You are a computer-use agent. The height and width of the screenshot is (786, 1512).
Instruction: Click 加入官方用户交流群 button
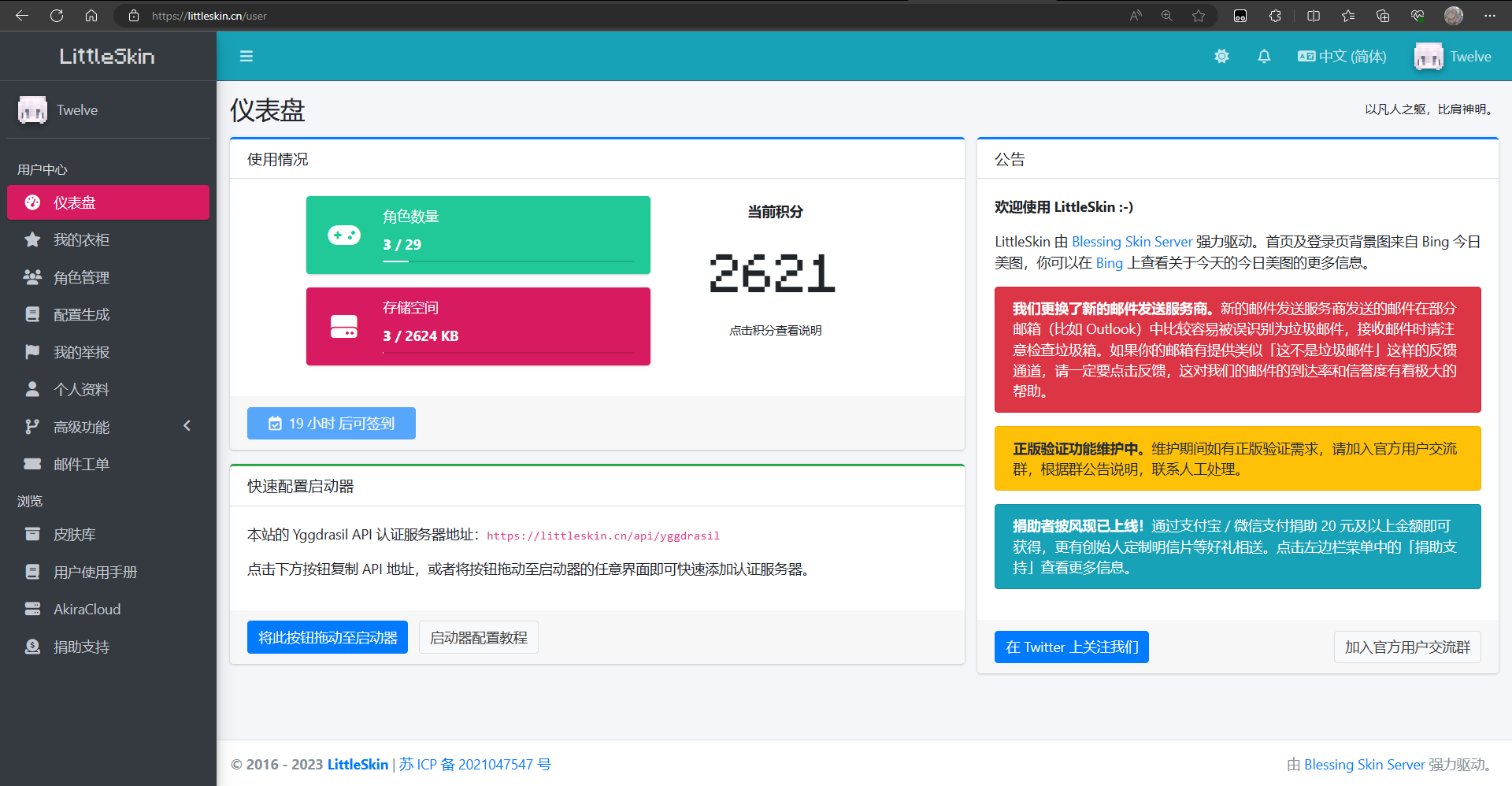[1407, 647]
